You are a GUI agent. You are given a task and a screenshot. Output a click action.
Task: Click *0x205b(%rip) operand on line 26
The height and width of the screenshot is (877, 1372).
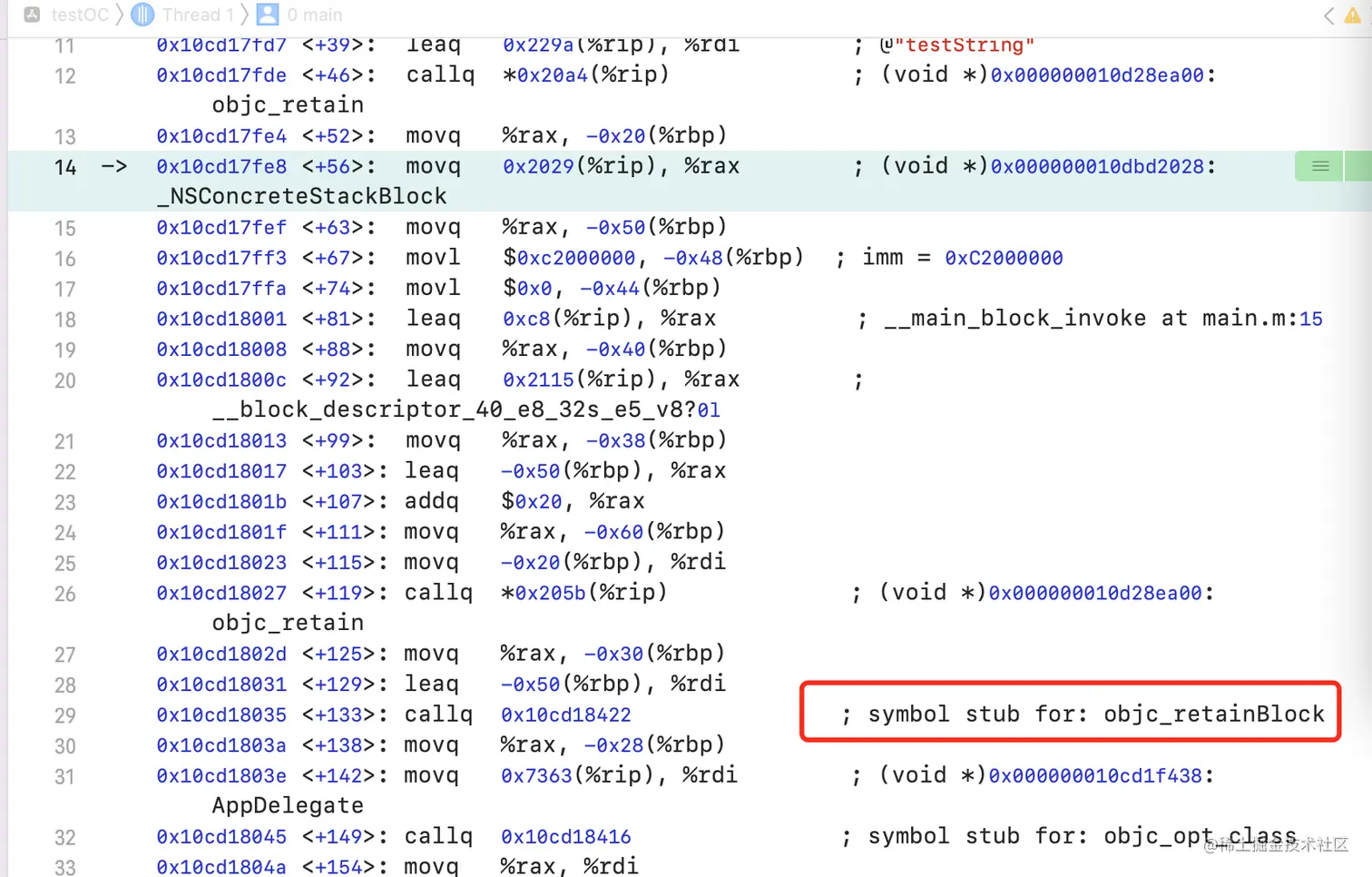(583, 593)
